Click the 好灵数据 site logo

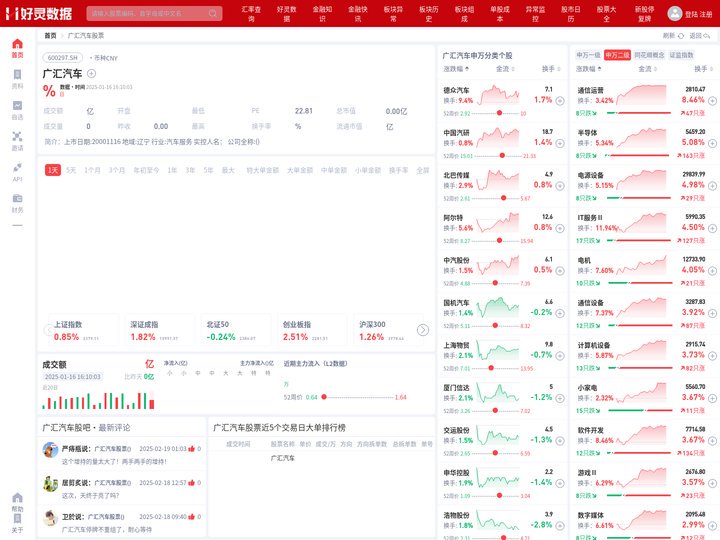[39, 13]
